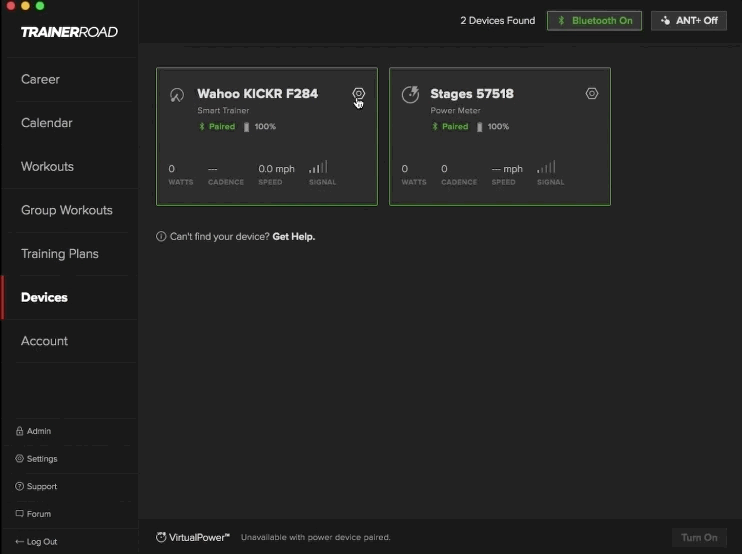The image size is (742, 554).
Task: Open Workouts page
Action: [47, 167]
